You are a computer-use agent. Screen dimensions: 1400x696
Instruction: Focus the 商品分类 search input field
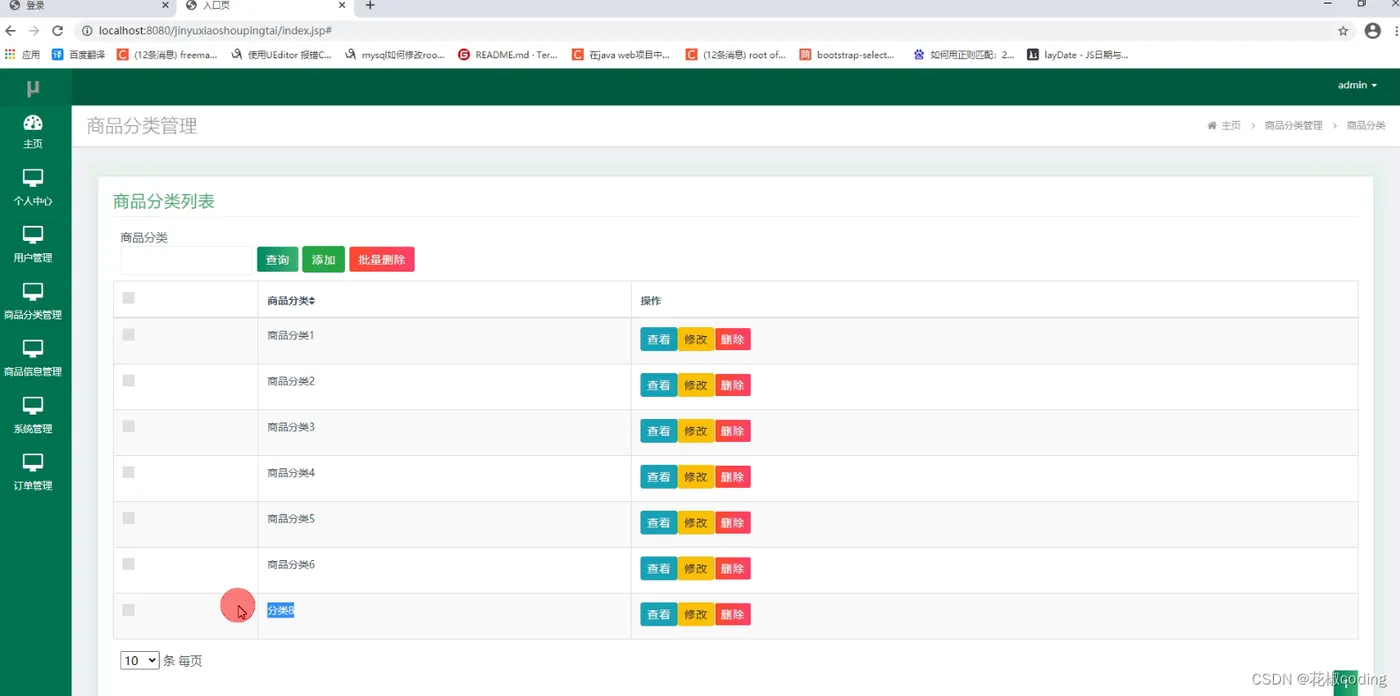click(187, 260)
